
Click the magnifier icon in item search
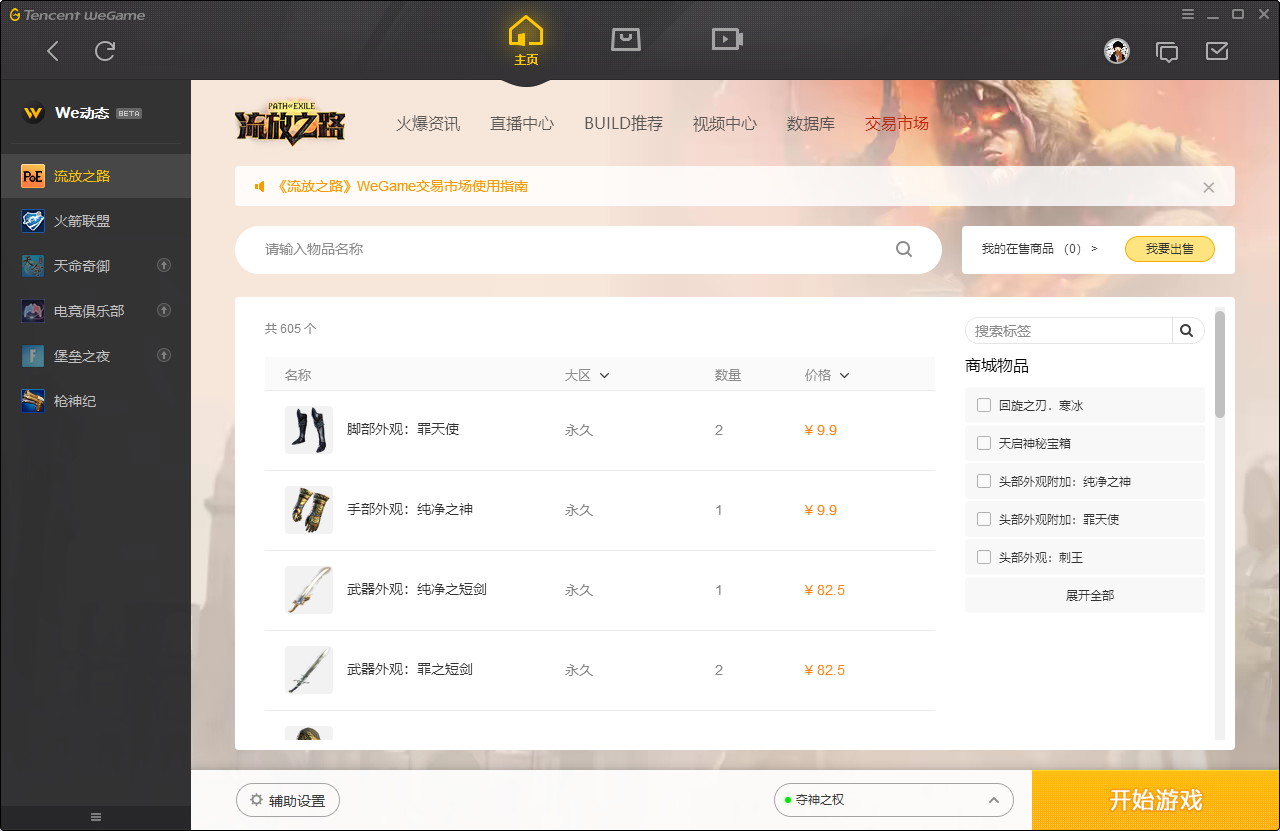tap(904, 249)
